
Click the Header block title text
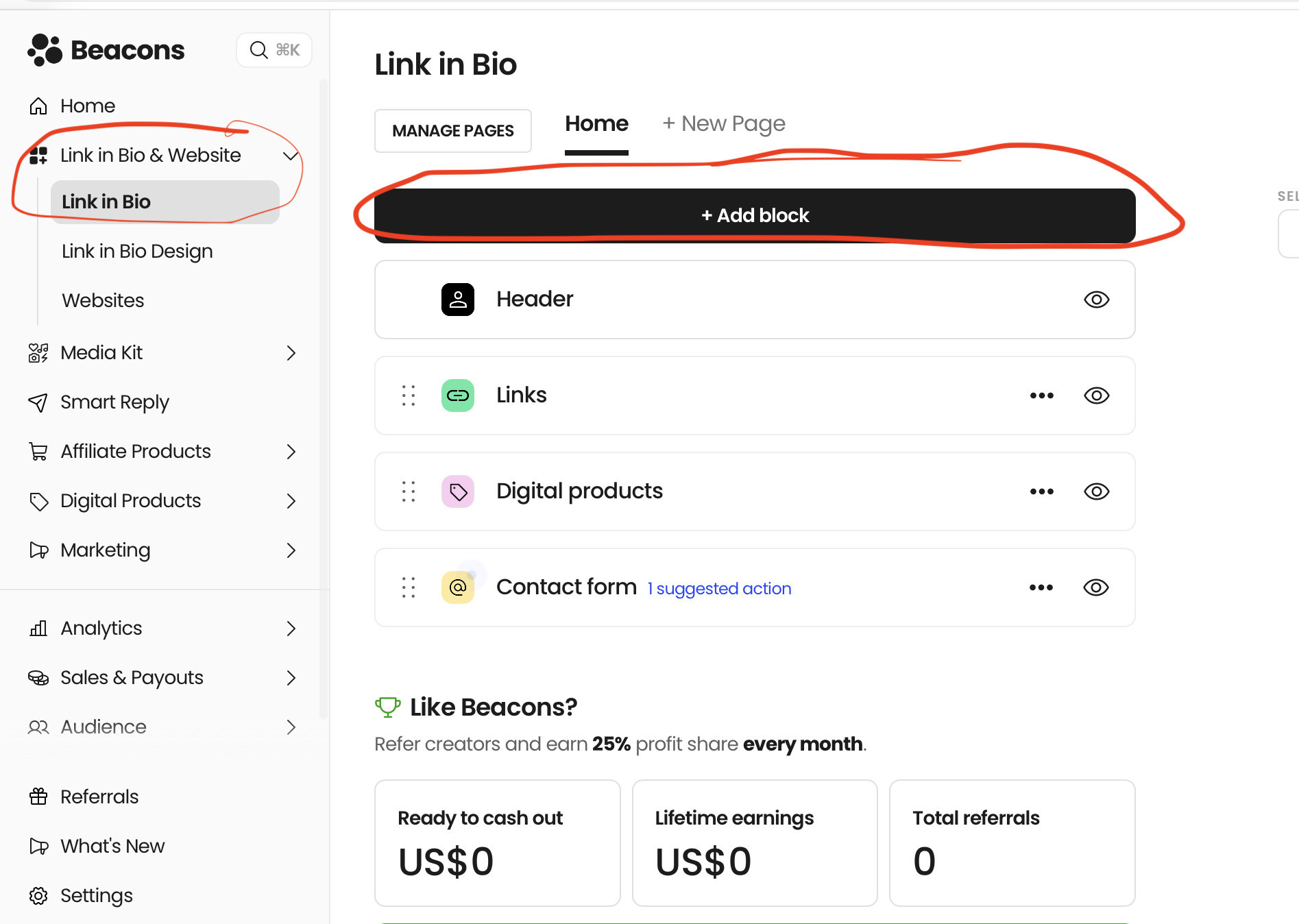point(535,300)
